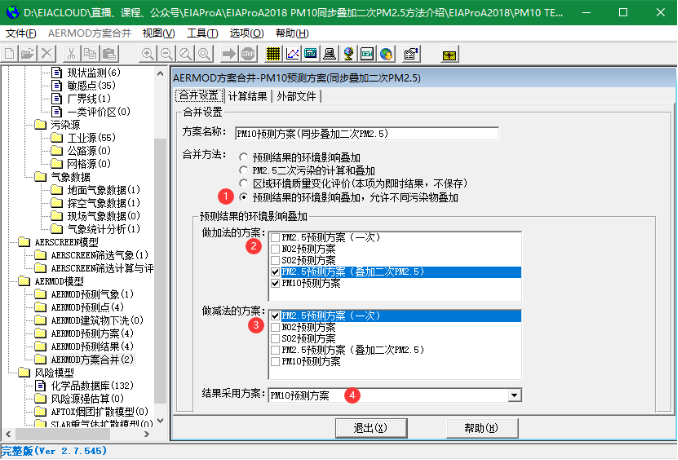Viewport: 678px width, 460px height.
Task: Uncheck PM2.5预测方案(一次) in 做减法的方案 list
Action: pos(275,316)
